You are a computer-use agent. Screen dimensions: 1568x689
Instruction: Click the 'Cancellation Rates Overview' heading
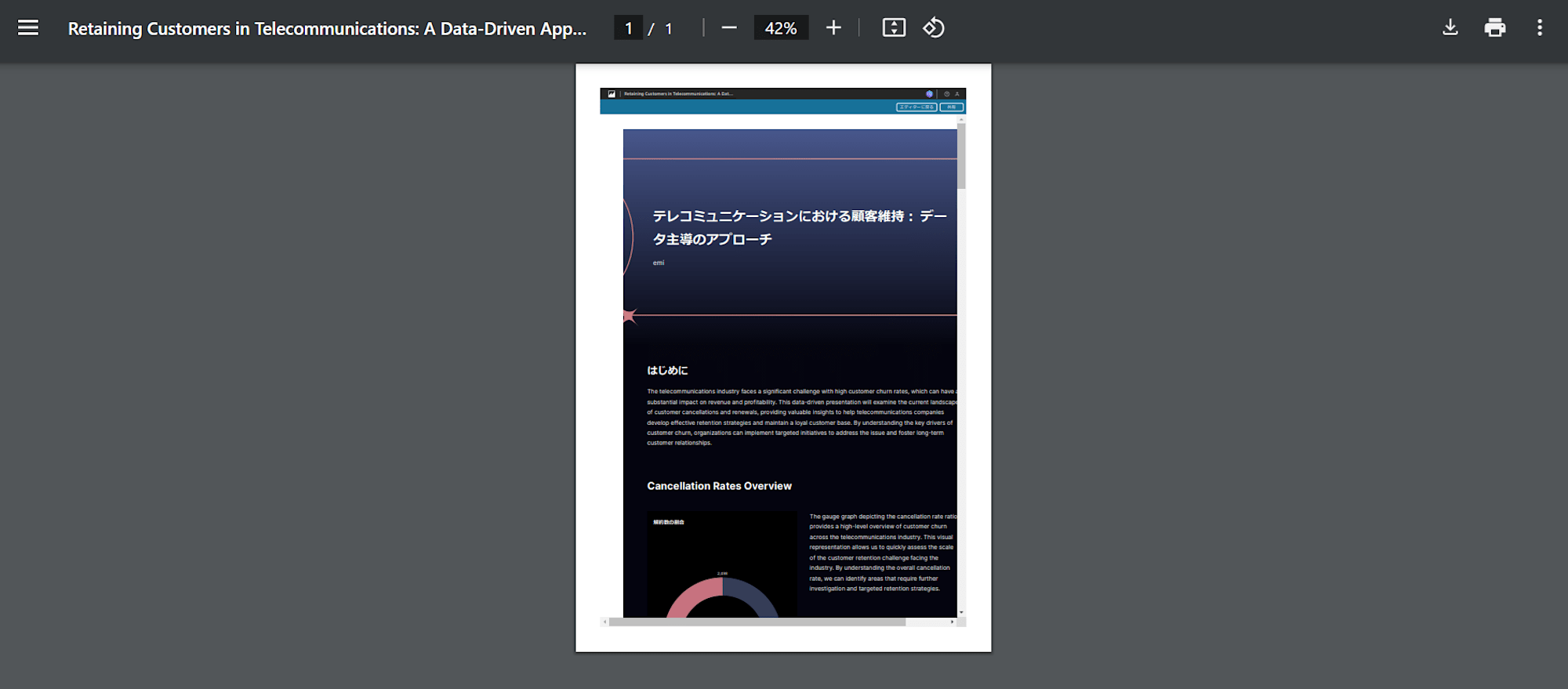[719, 486]
